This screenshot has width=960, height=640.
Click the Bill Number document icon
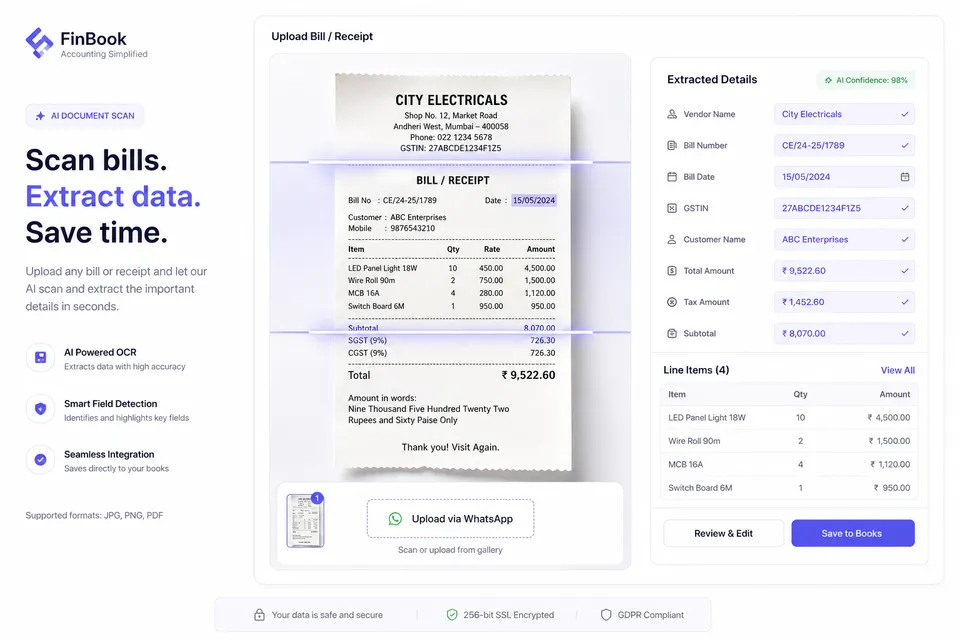tap(672, 145)
